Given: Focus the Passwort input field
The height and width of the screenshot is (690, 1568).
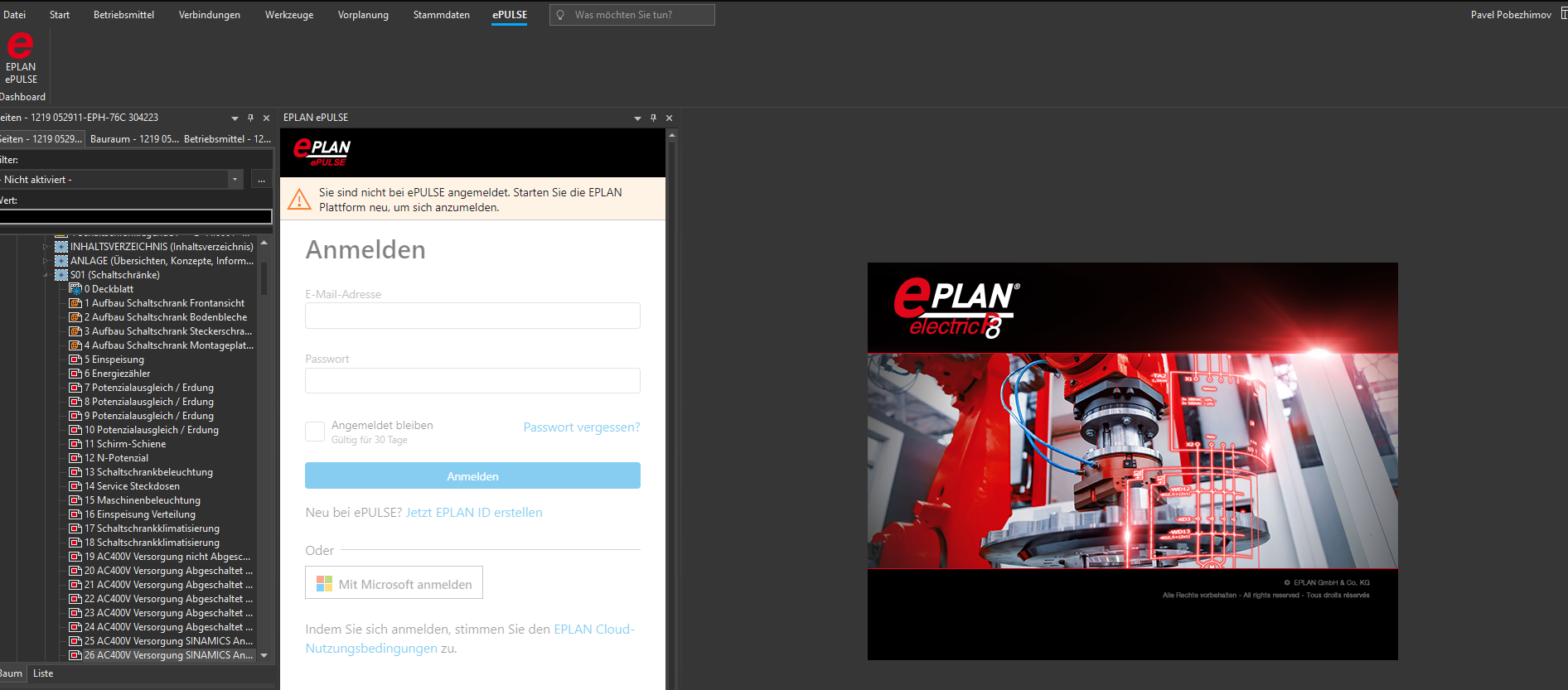Looking at the screenshot, I should [472, 380].
